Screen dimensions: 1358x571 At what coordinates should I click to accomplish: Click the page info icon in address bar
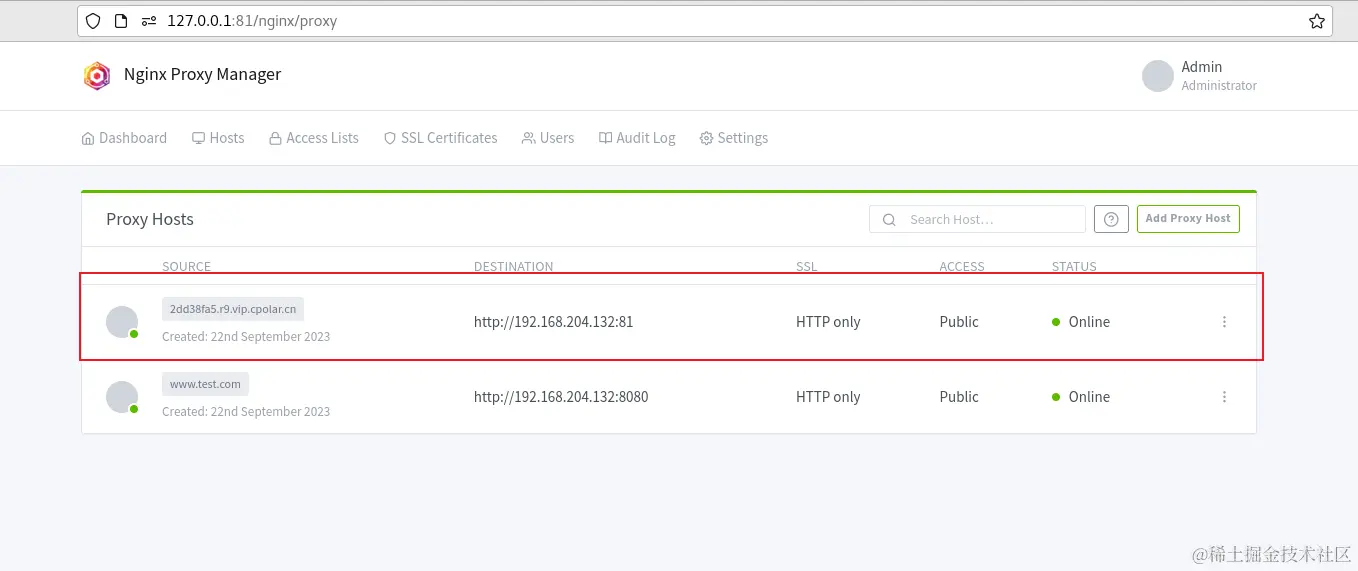tap(121, 21)
